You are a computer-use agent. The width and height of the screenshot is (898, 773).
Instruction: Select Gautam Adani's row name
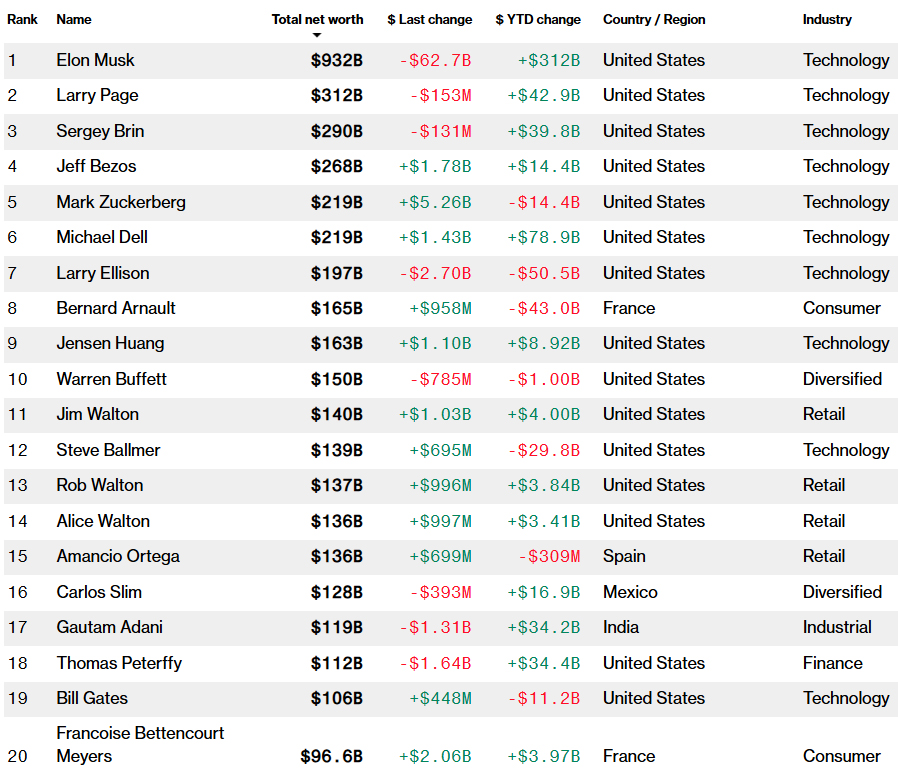[x=109, y=627]
